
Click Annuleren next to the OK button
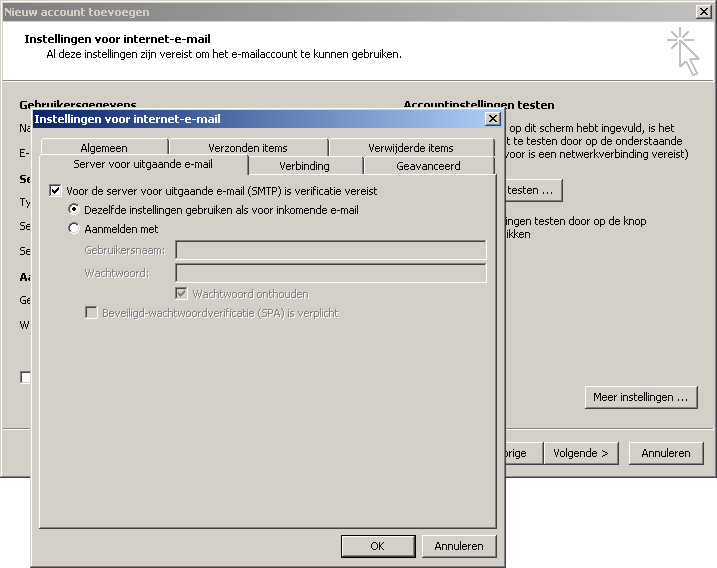click(x=458, y=546)
